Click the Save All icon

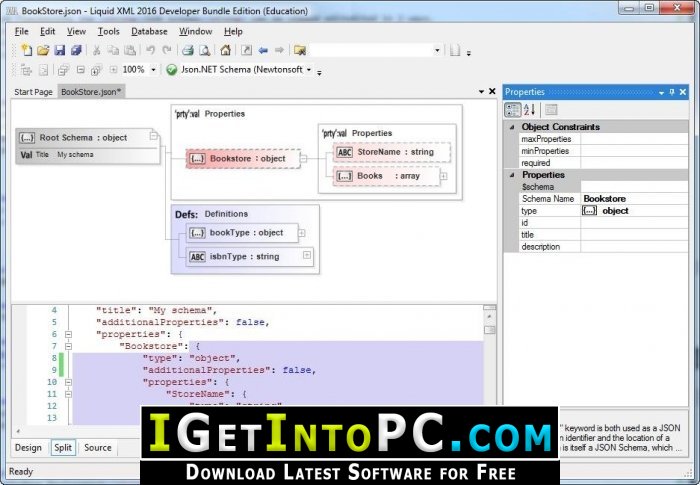click(76, 50)
